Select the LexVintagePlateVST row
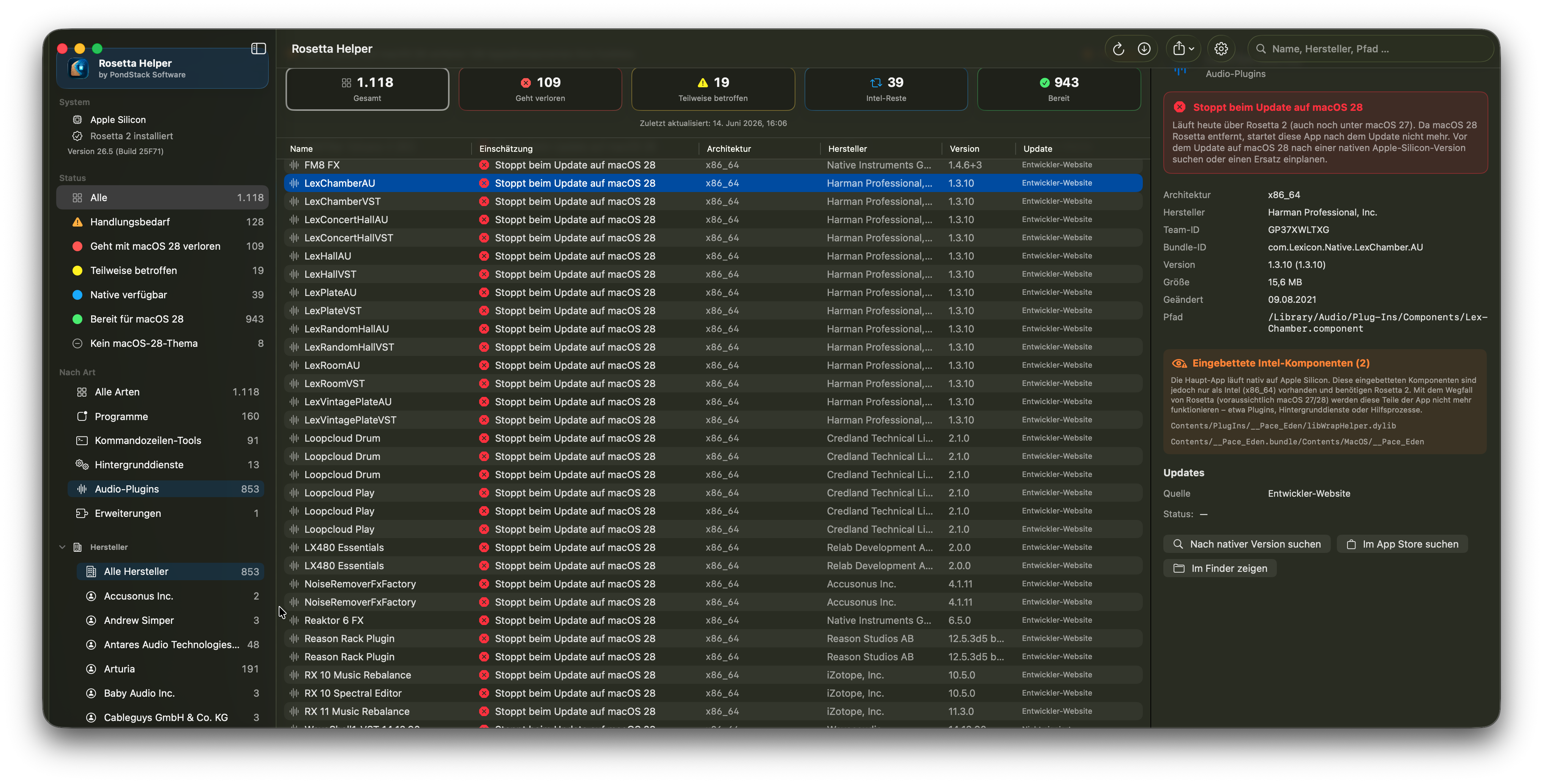 click(x=713, y=420)
